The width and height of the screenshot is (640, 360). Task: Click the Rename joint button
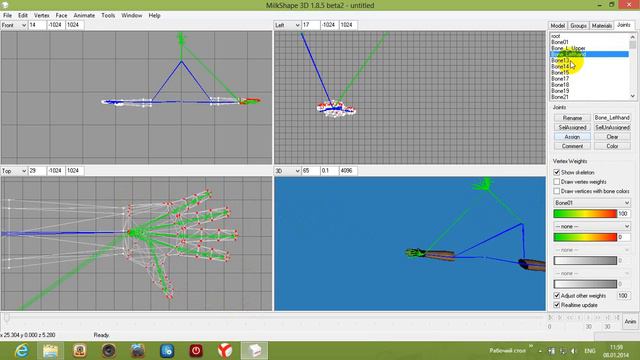[x=572, y=118]
